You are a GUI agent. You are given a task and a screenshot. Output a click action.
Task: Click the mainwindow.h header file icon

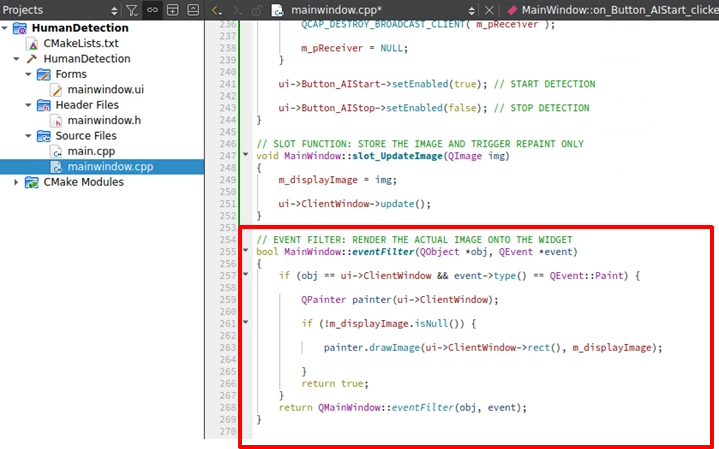56,121
